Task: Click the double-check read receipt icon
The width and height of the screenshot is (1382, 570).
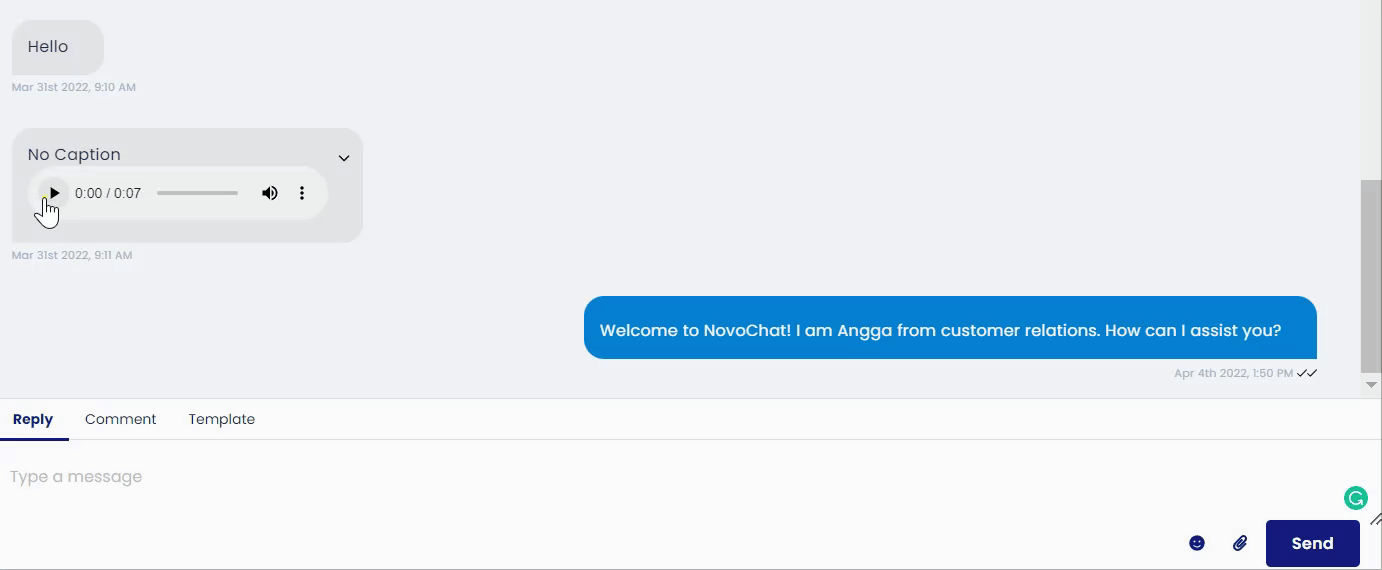Action: click(1307, 373)
